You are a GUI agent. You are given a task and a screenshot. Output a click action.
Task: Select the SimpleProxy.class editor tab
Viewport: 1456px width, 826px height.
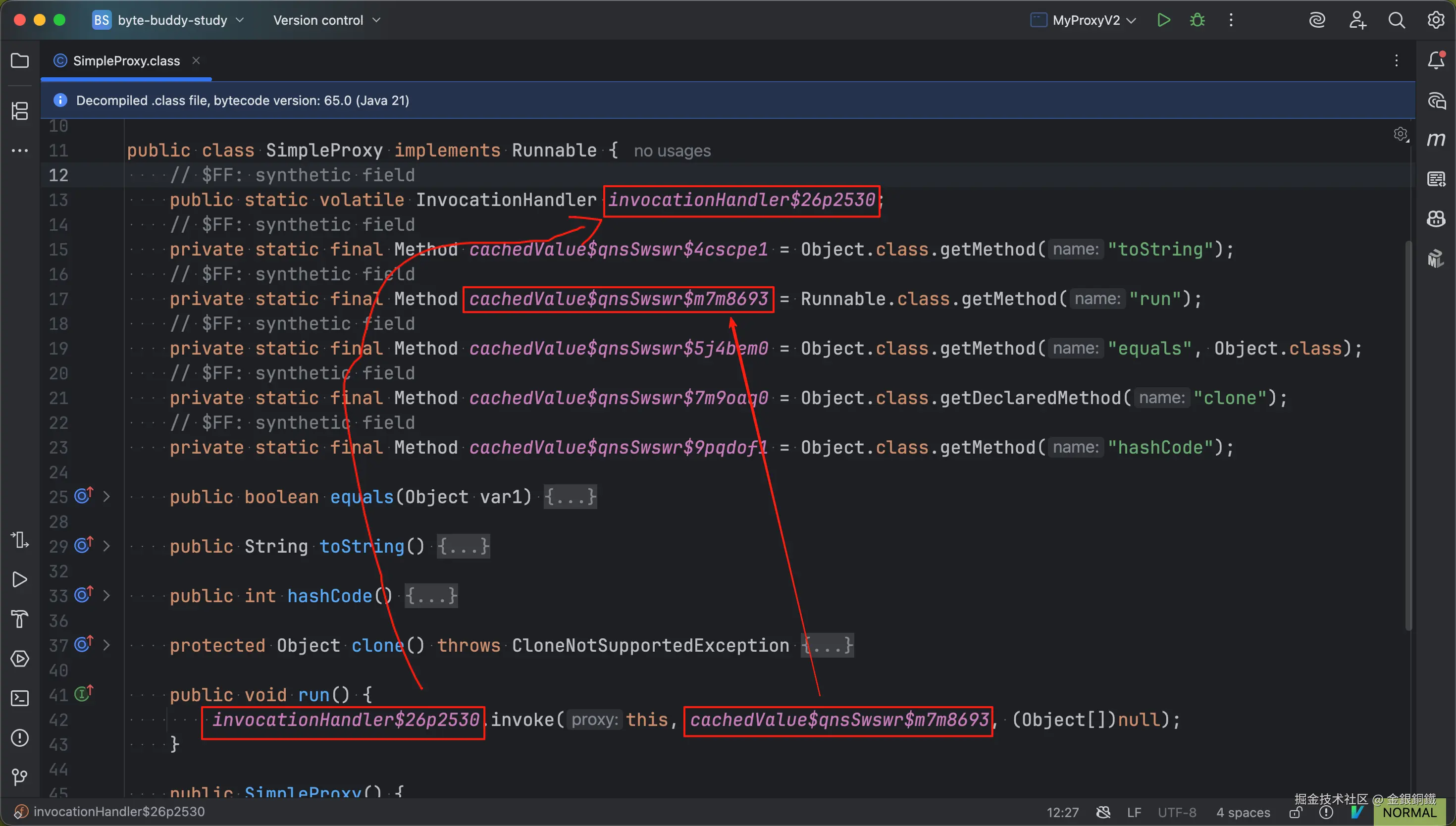[x=126, y=61]
